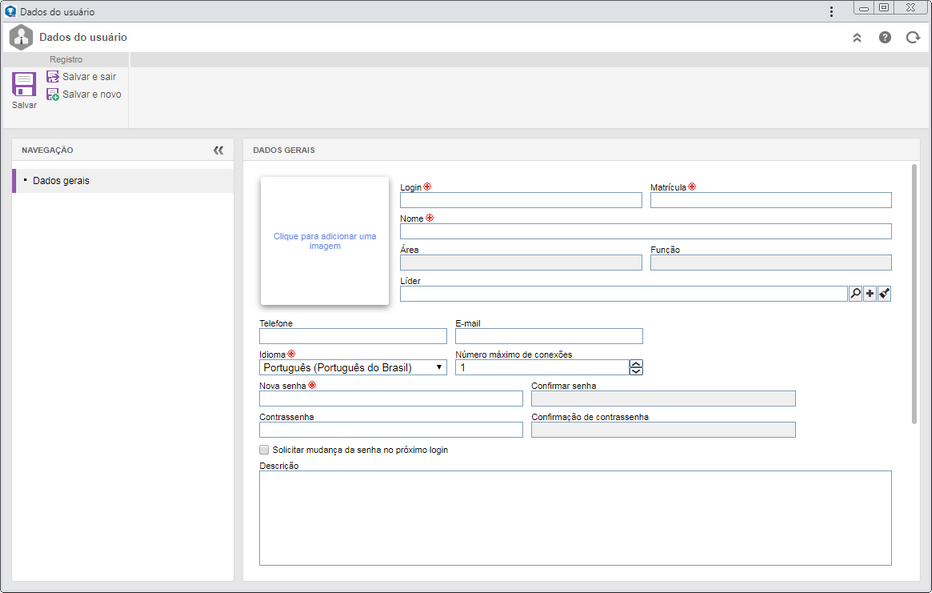Open the help question mark icon
Image resolution: width=932 pixels, height=593 pixels.
884,37
